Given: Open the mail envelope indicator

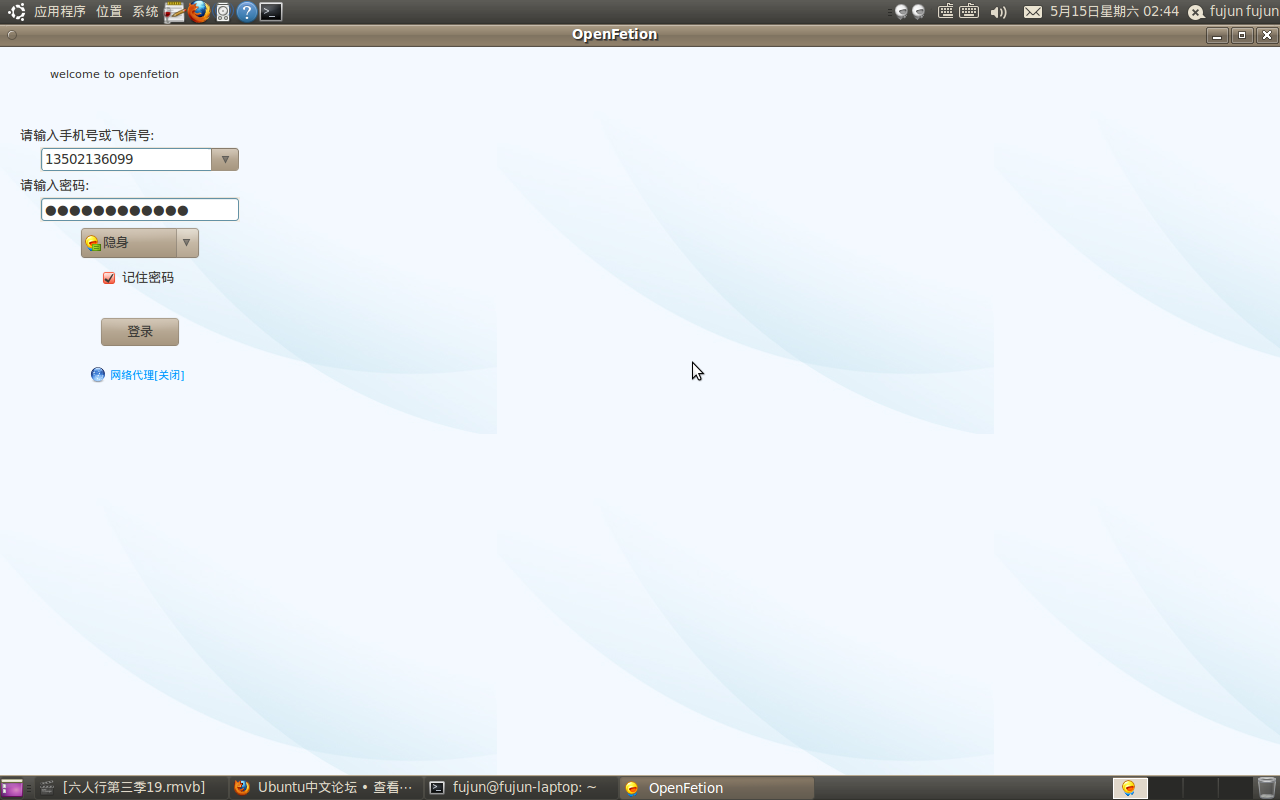Looking at the screenshot, I should click(1033, 12).
